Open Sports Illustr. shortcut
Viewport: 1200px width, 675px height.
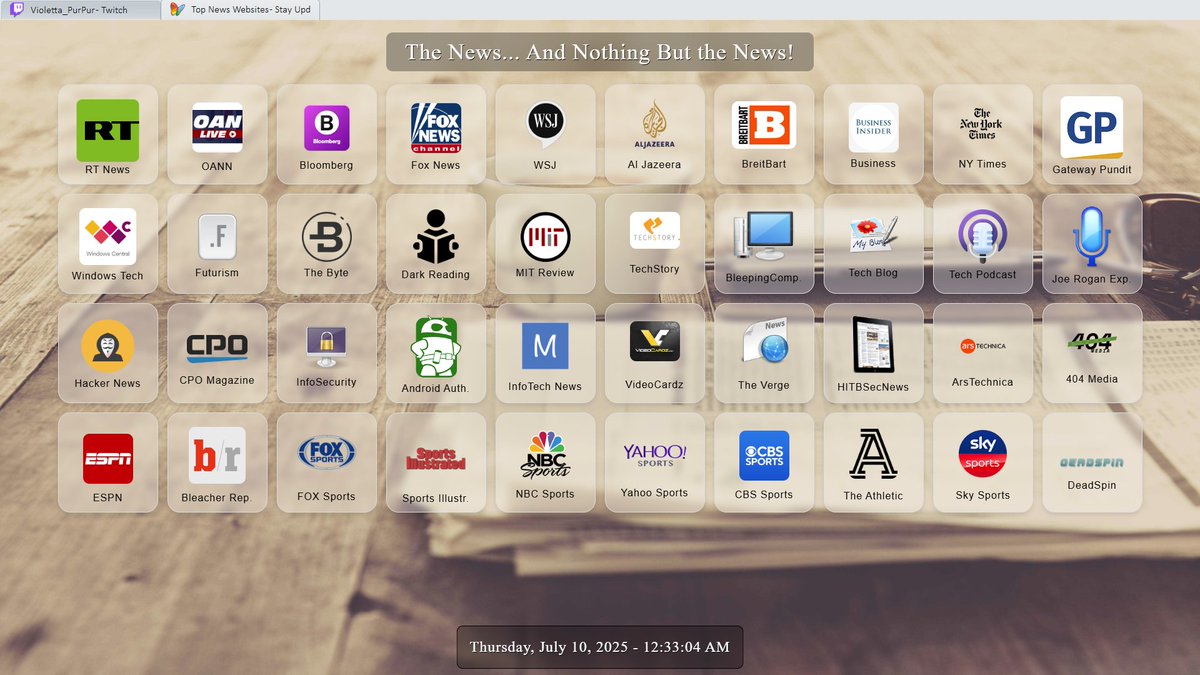(436, 463)
